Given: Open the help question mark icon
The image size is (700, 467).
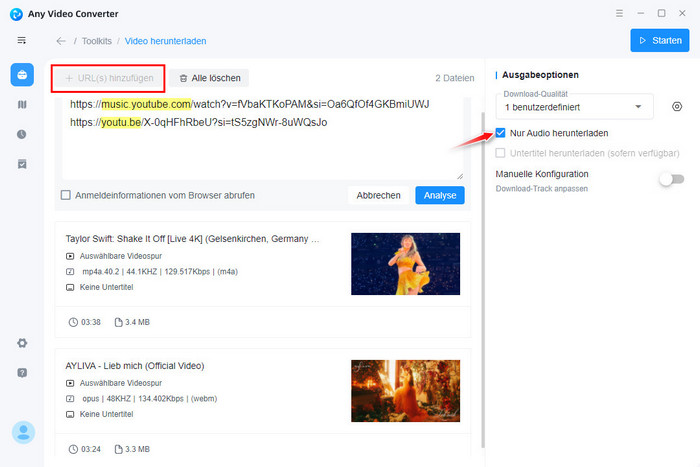Looking at the screenshot, I should [22, 373].
